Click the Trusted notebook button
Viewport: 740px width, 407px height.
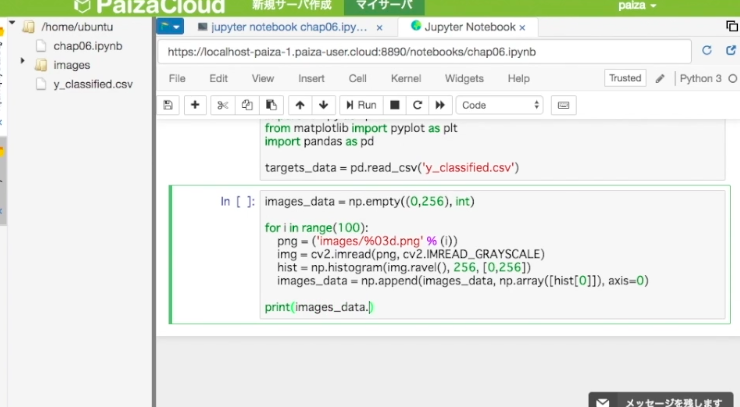point(625,78)
